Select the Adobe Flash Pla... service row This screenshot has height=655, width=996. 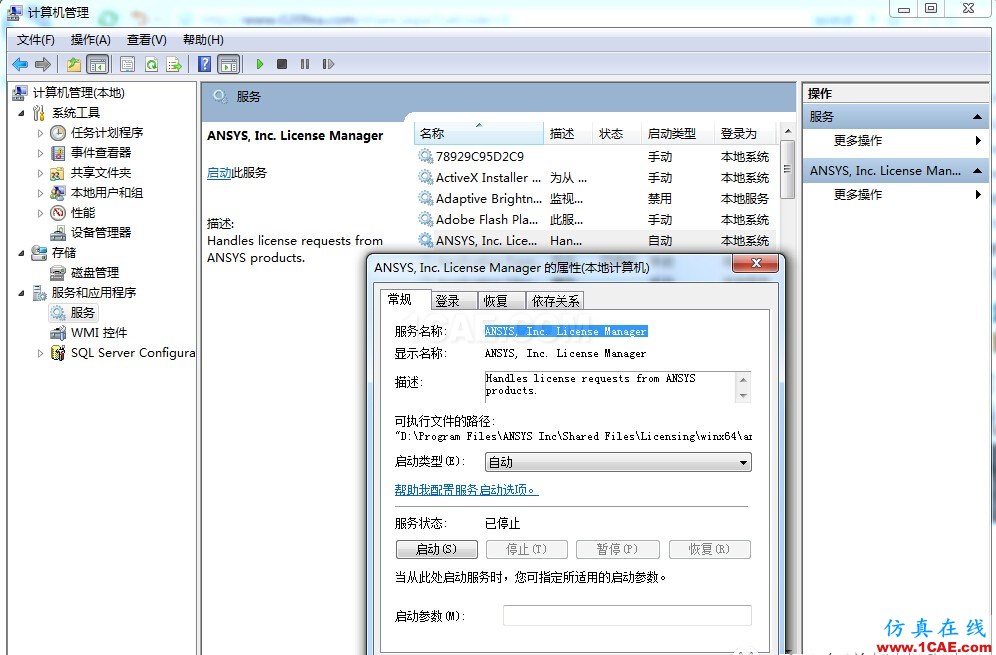595,220
